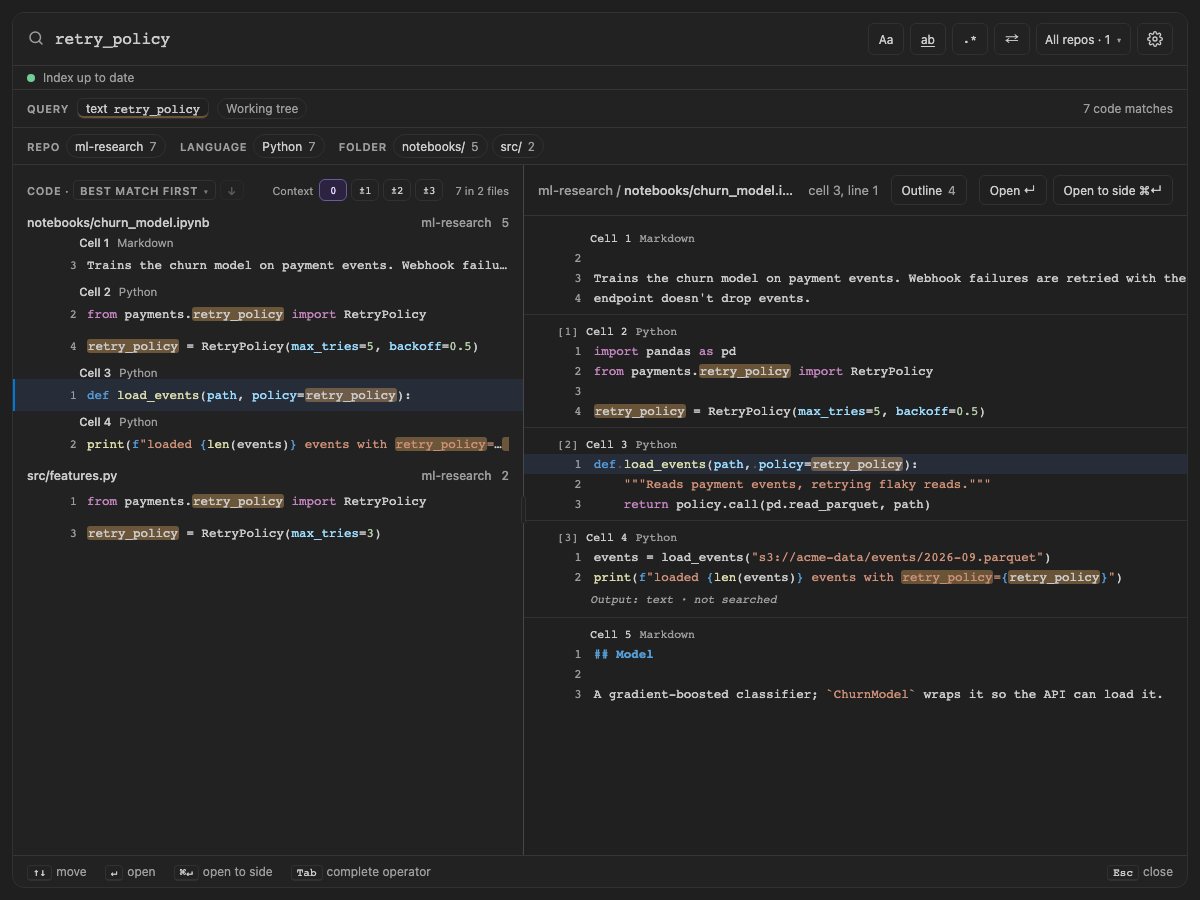This screenshot has width=1200, height=900.
Task: Click notebooks/churn_model breadcrumb path
Action: pyautogui.click(x=709, y=191)
